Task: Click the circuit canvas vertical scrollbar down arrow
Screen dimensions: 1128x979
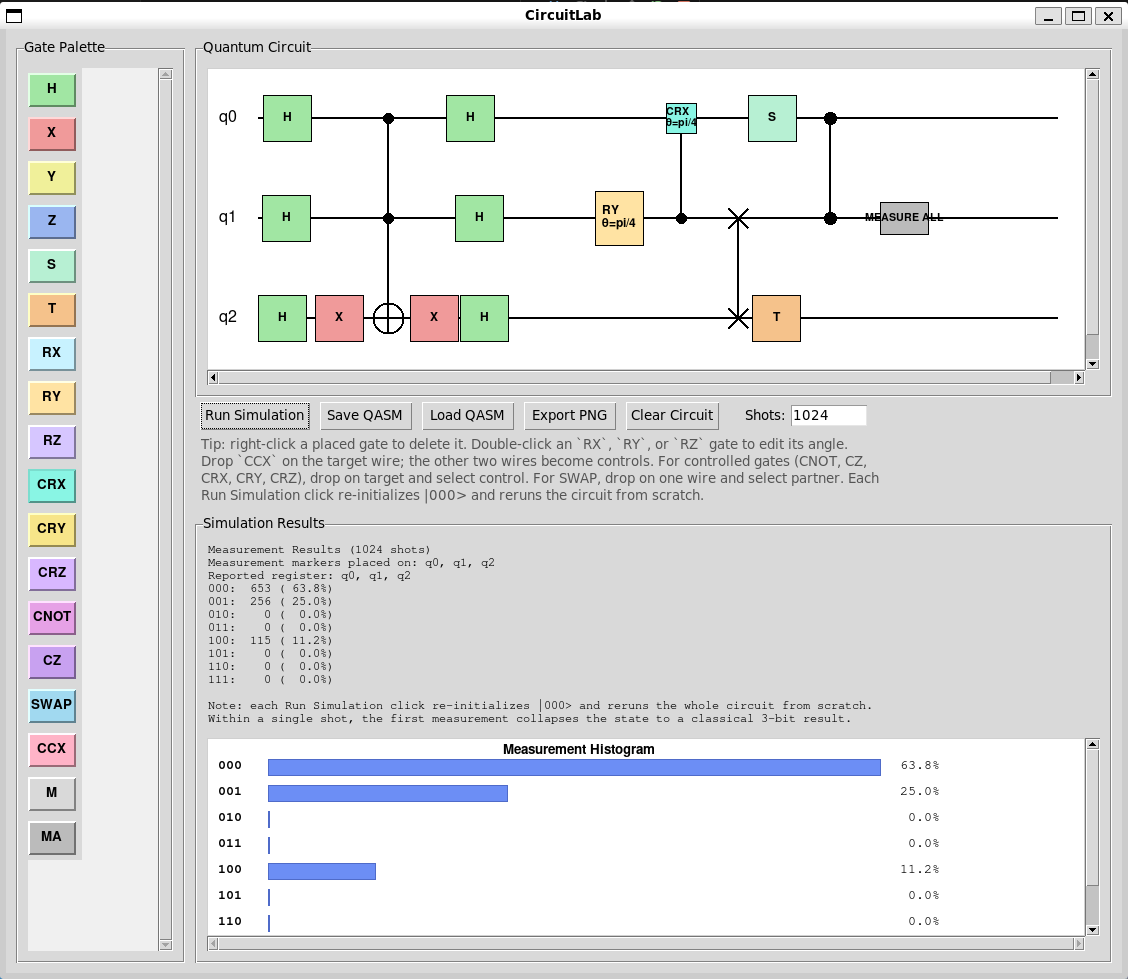Action: coord(1093,364)
